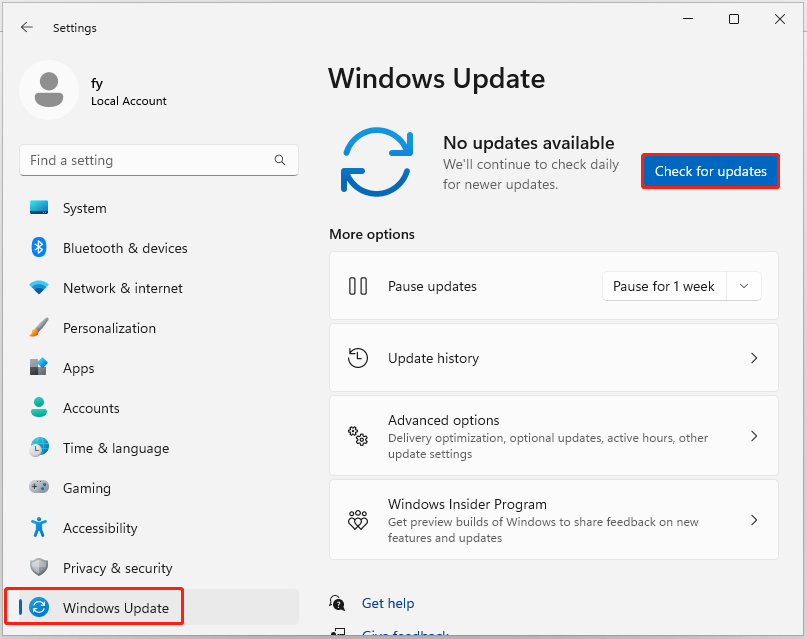Click the Gaming controller icon
807x639 pixels.
click(38, 488)
